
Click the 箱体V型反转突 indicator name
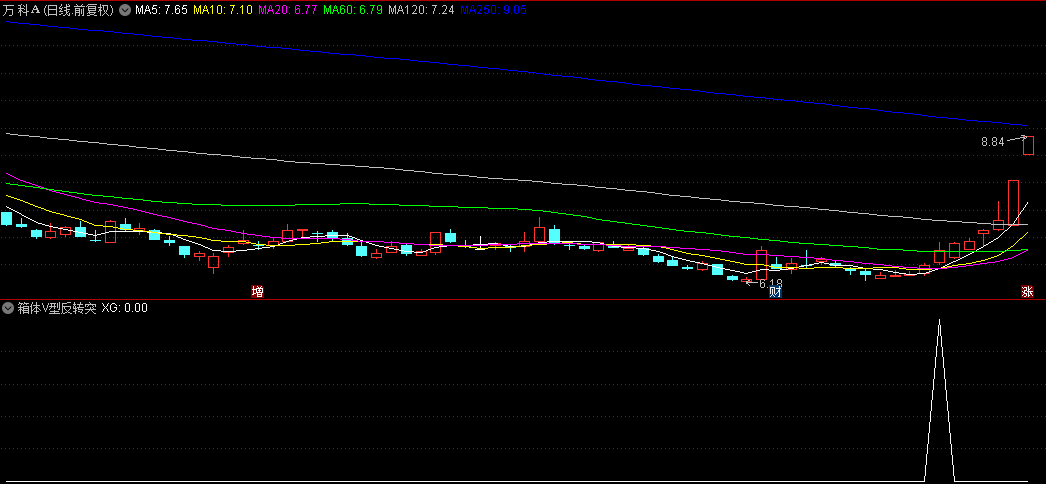(57, 308)
